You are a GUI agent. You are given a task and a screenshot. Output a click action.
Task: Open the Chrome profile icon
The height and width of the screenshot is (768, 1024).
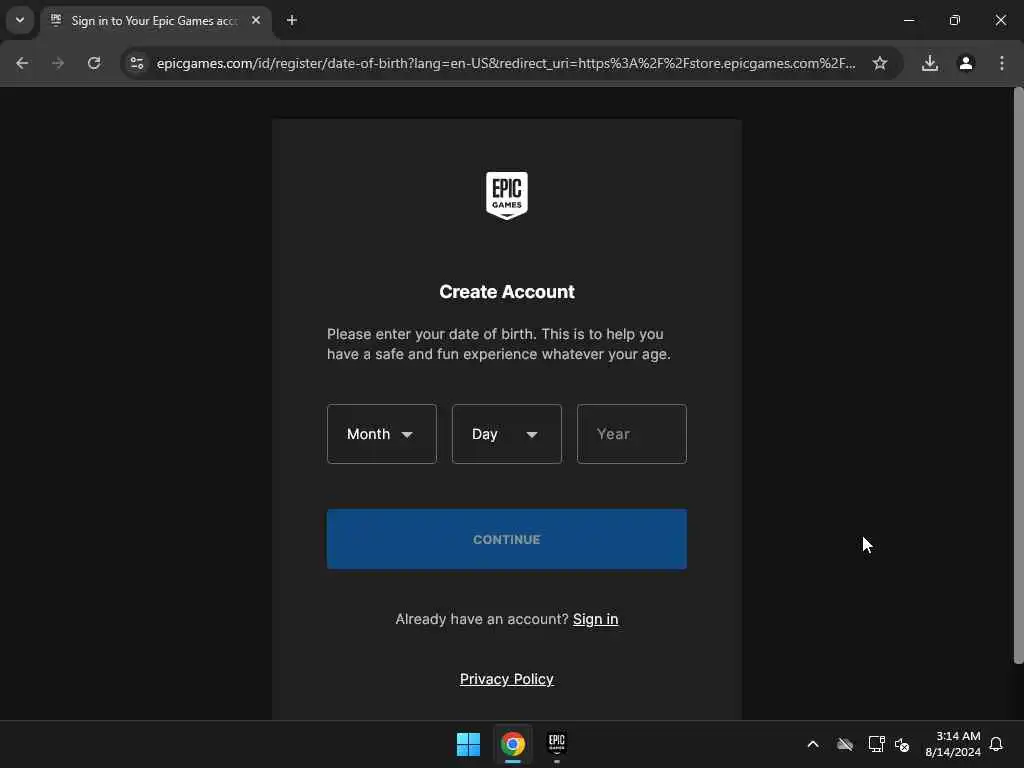tap(965, 63)
